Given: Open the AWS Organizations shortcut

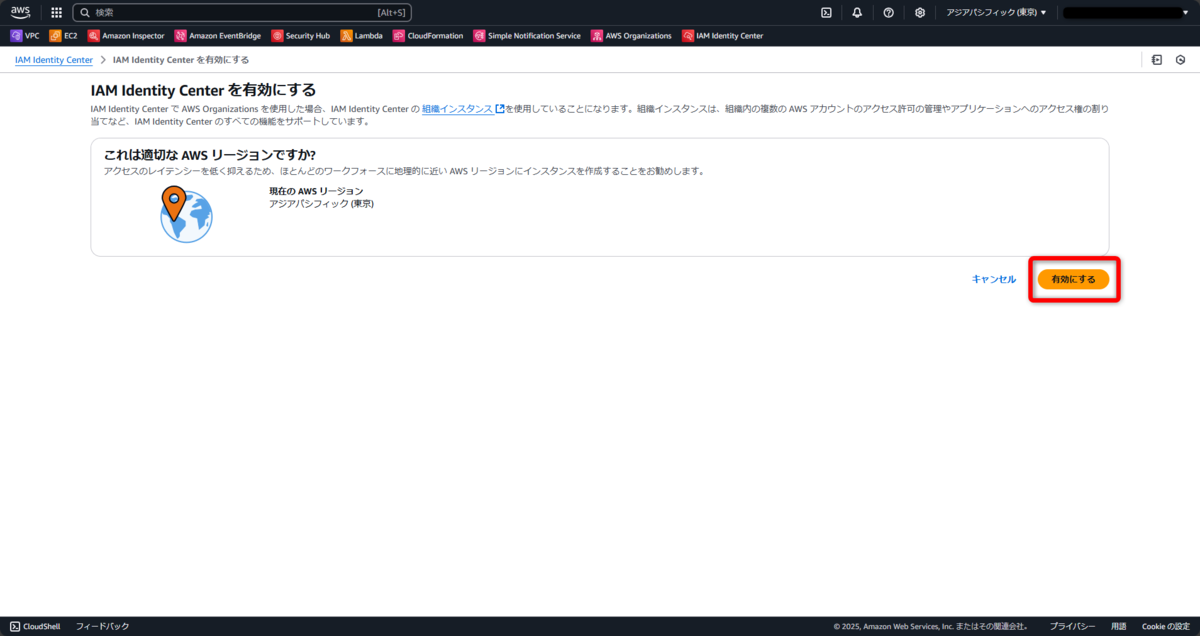Looking at the screenshot, I should 632,36.
